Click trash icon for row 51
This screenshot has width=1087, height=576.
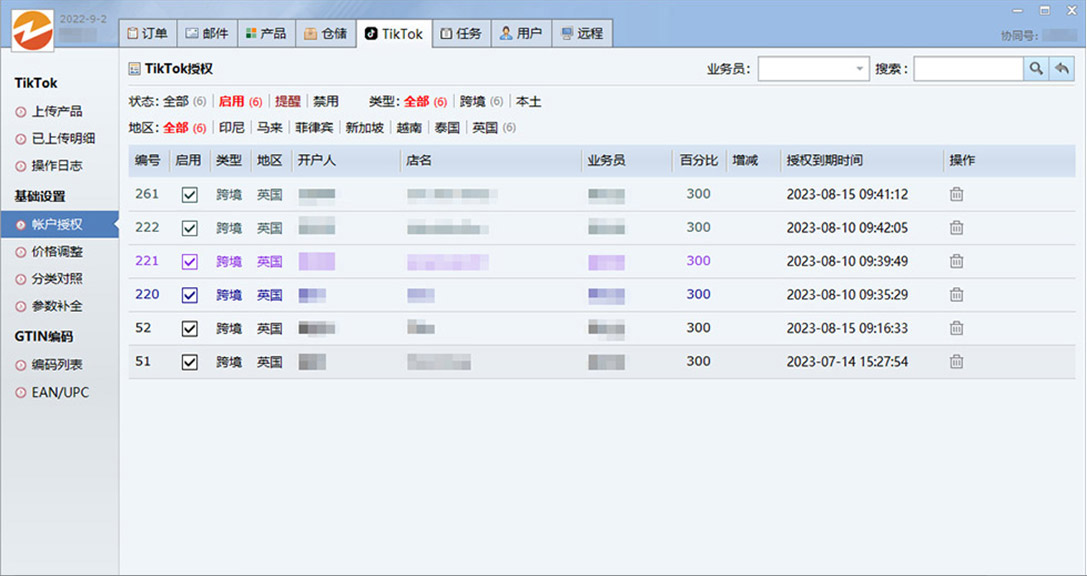[957, 361]
